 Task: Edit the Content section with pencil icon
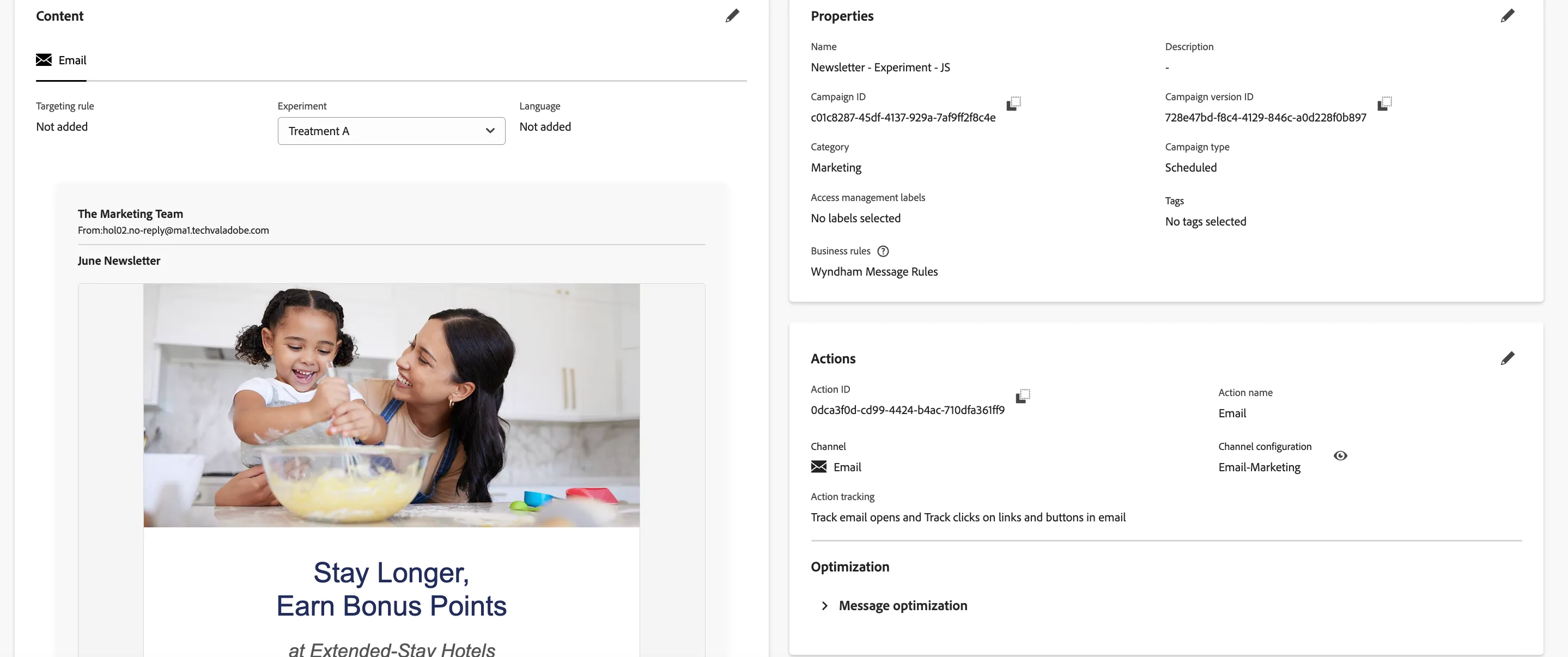point(732,16)
